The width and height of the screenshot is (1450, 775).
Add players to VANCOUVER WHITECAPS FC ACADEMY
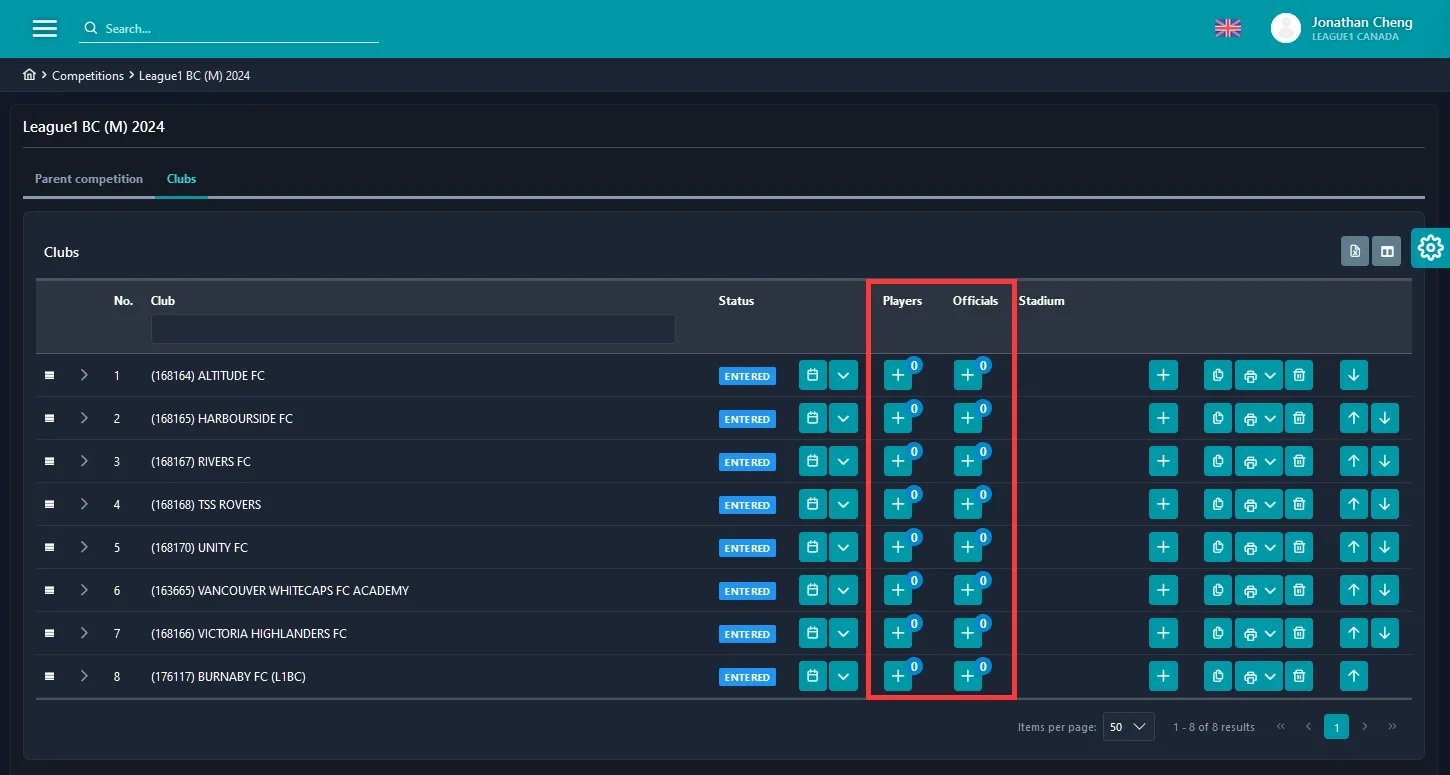point(898,590)
